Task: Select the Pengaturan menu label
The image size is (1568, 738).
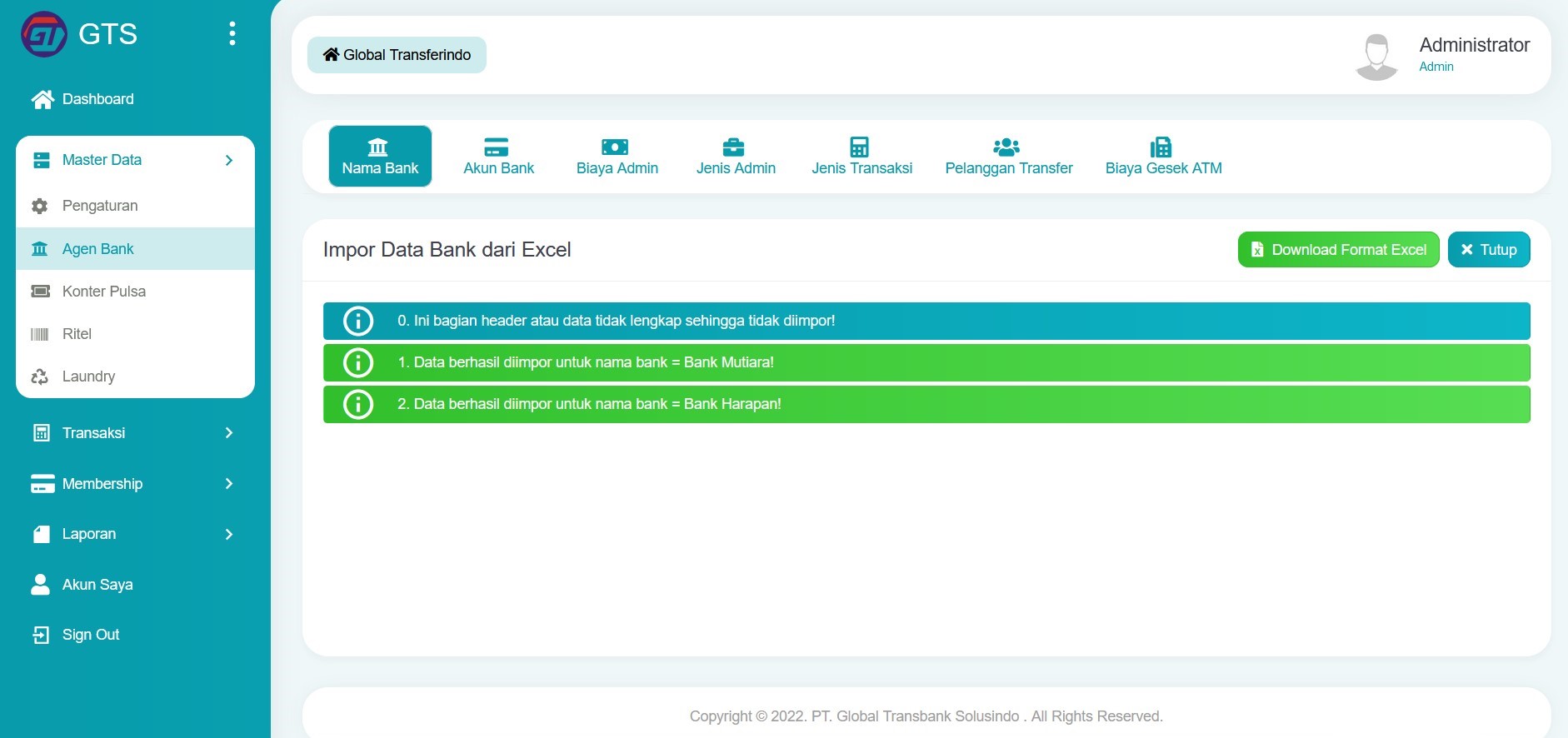Action: [100, 206]
